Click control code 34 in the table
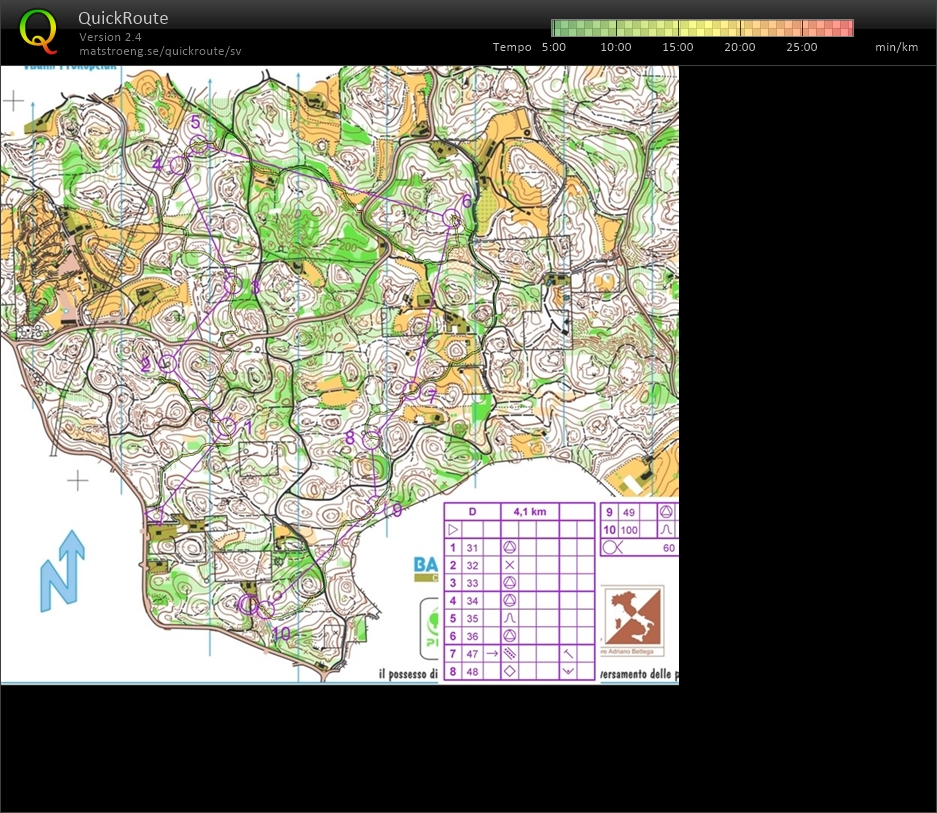This screenshot has width=937, height=813. pos(472,601)
